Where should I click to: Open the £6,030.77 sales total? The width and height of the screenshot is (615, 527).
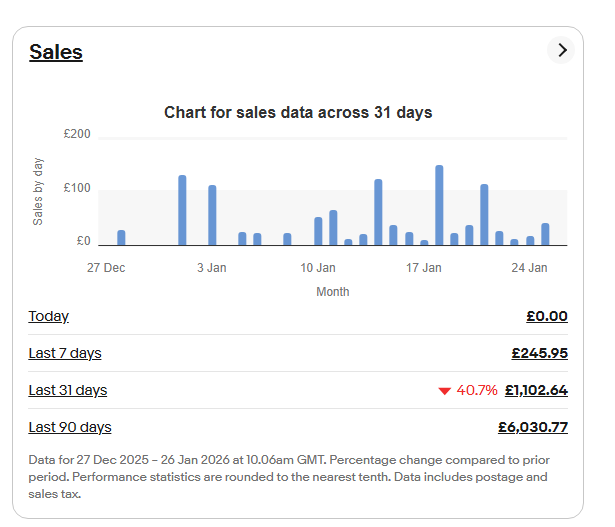point(533,427)
